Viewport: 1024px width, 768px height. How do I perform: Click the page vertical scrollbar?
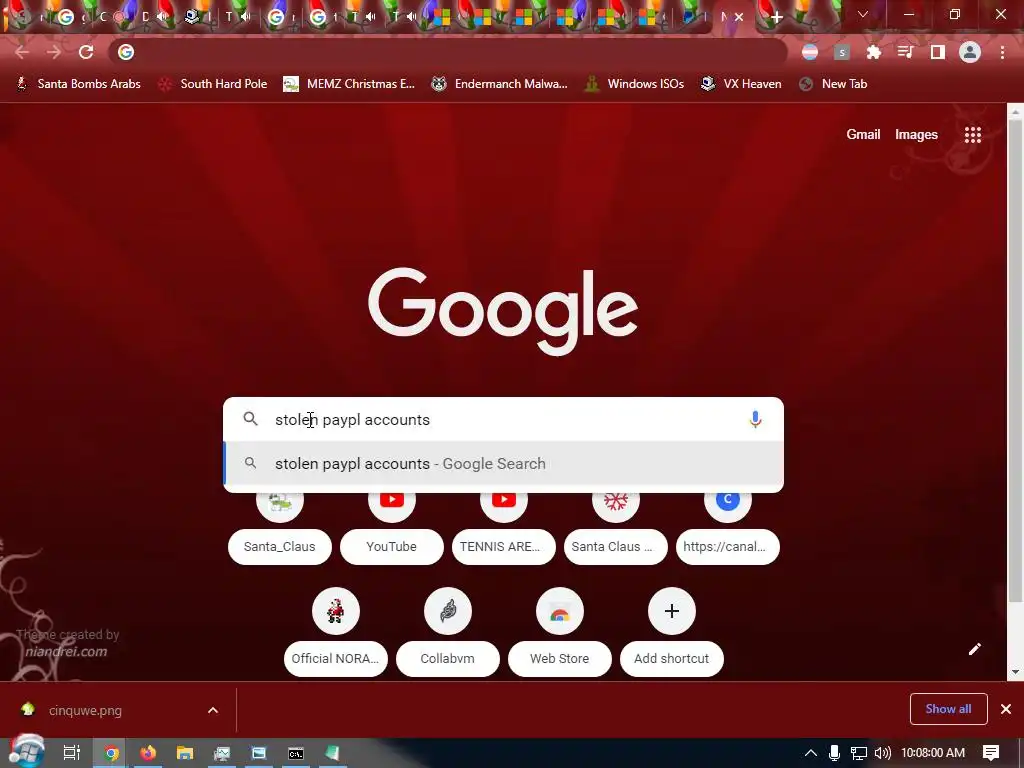pos(1014,360)
